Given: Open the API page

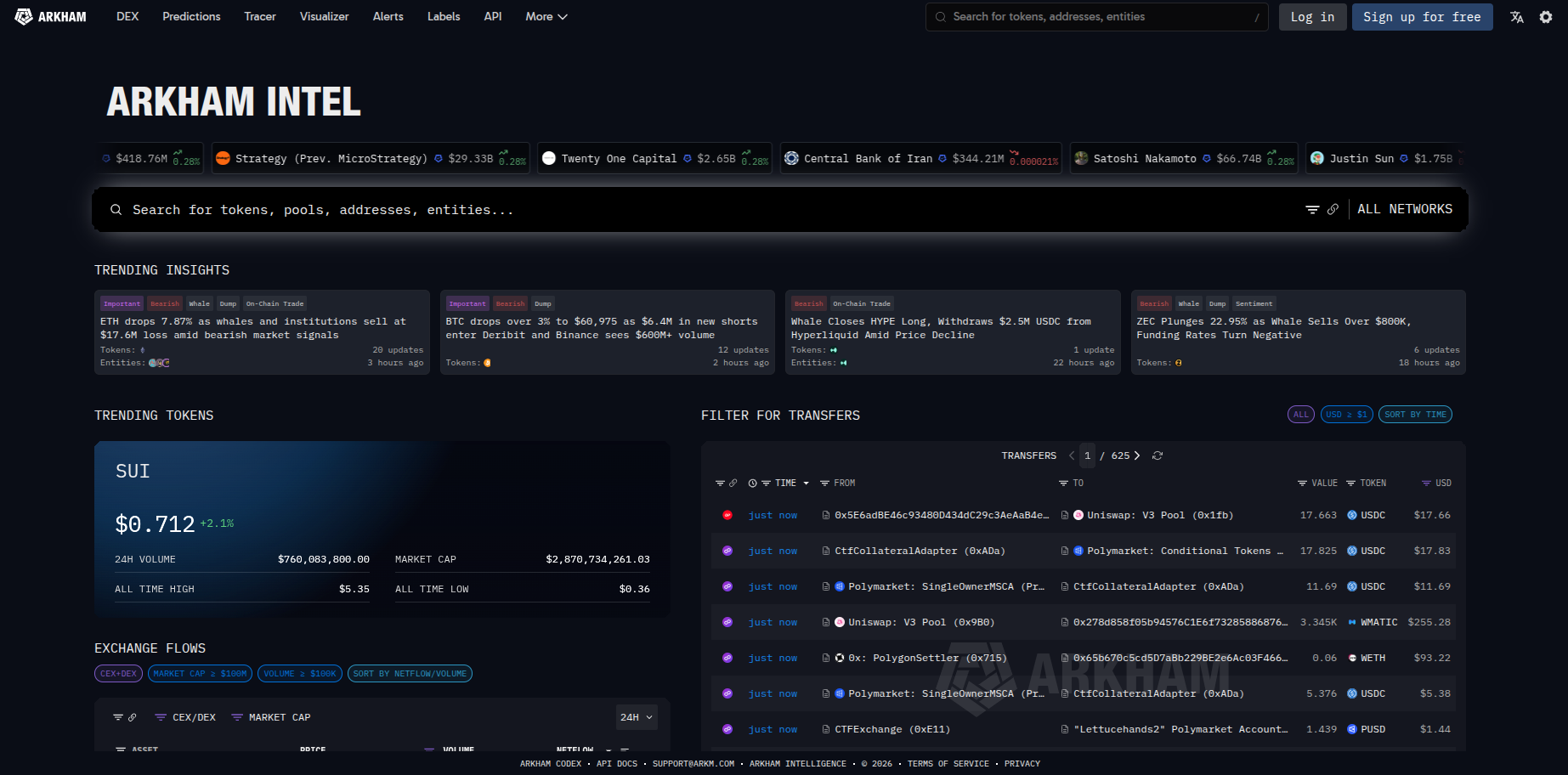Looking at the screenshot, I should coord(493,16).
